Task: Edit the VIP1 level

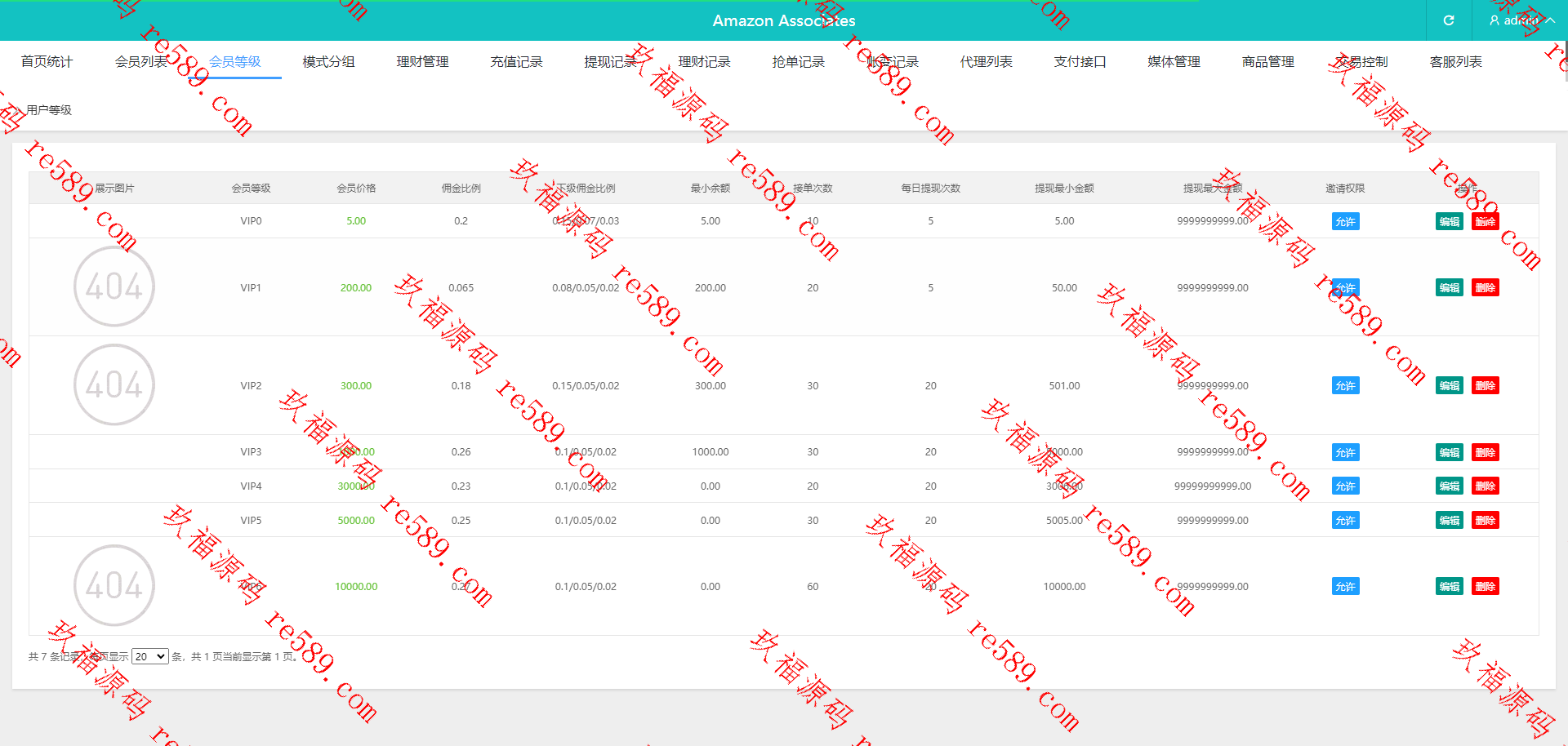Action: point(1450,287)
